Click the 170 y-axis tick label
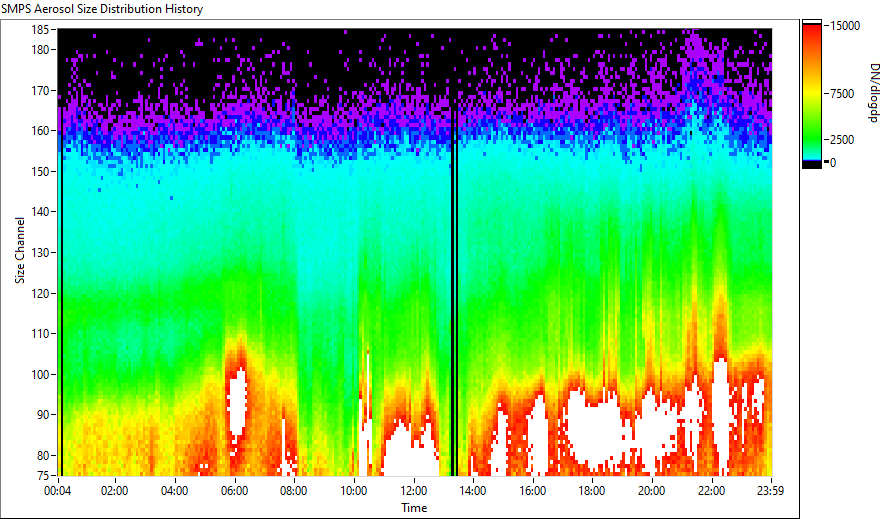The width and height of the screenshot is (884, 519). [x=40, y=90]
